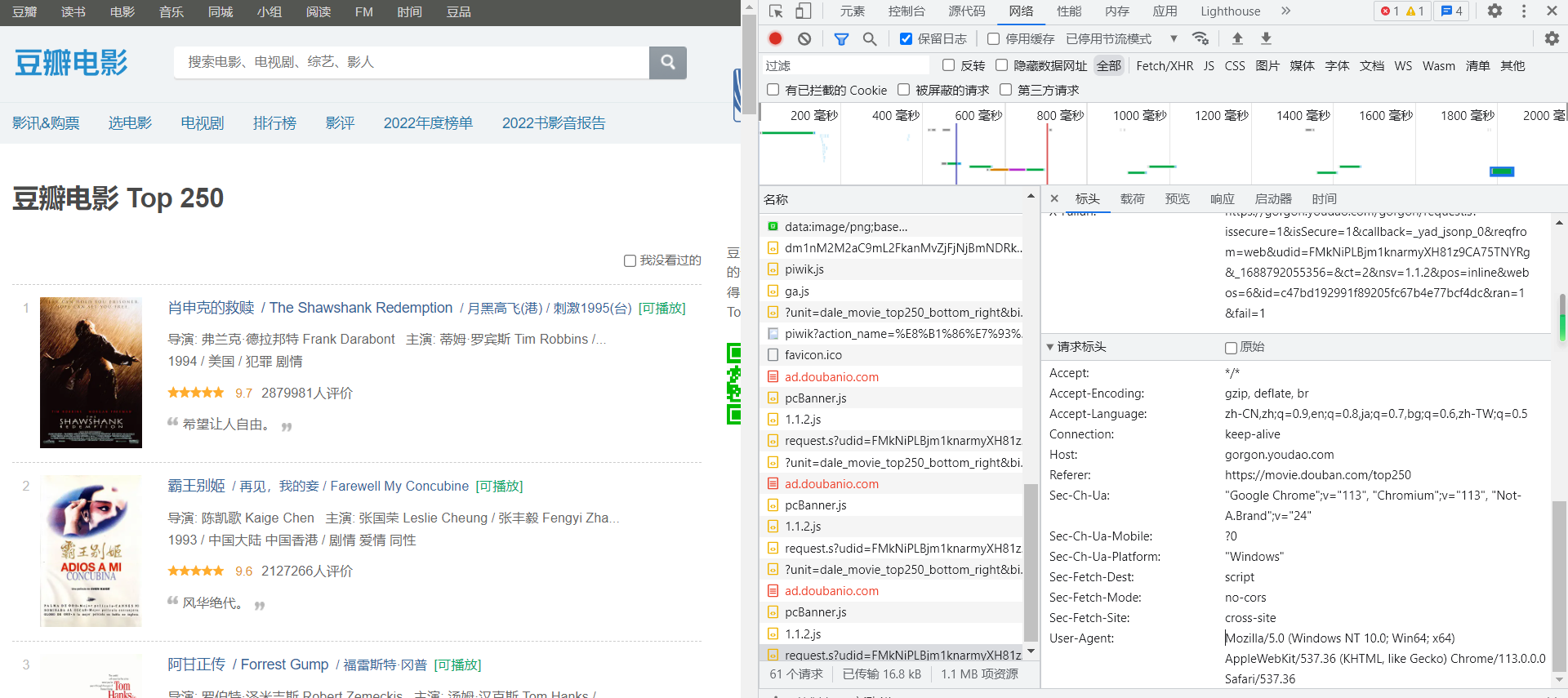Screen dimensions: 1568x698
Task: Click the export HAR download arrow icon
Action: tap(1266, 38)
